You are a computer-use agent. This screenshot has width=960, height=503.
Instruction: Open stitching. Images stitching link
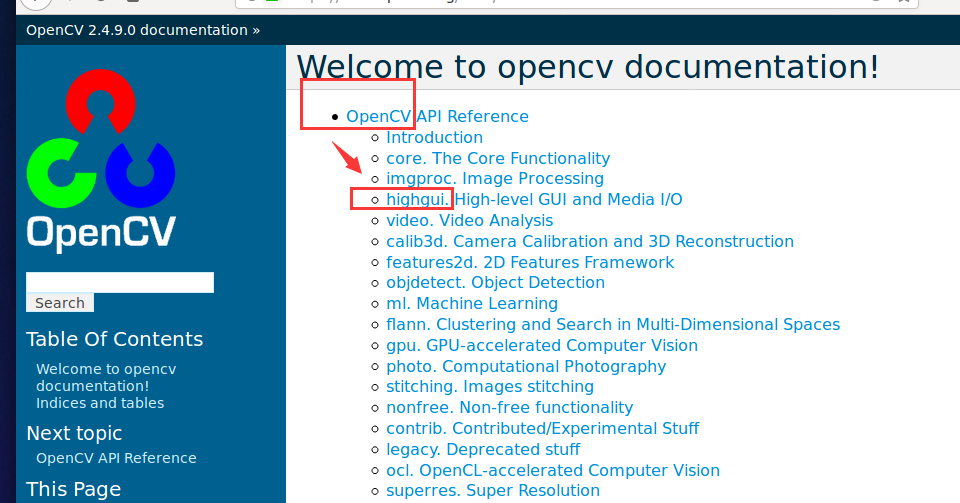tap(490, 387)
